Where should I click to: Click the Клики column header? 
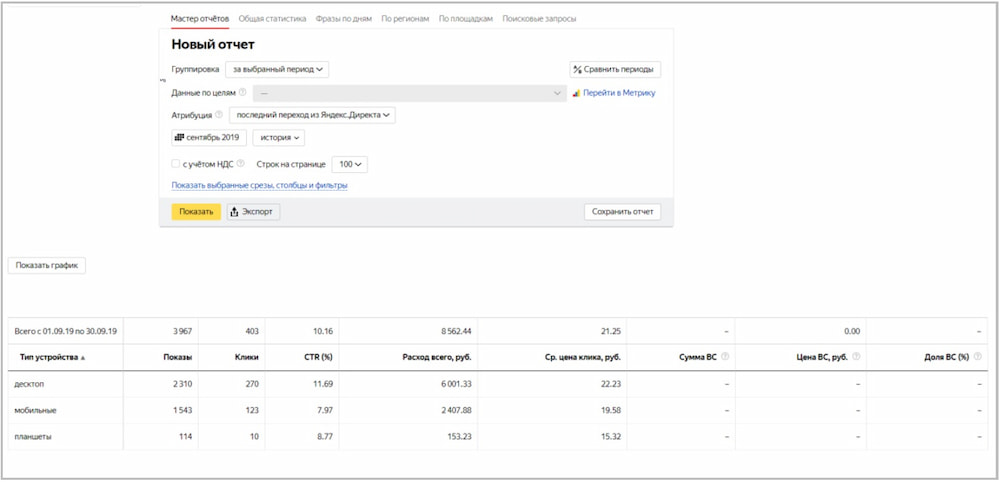click(x=247, y=358)
